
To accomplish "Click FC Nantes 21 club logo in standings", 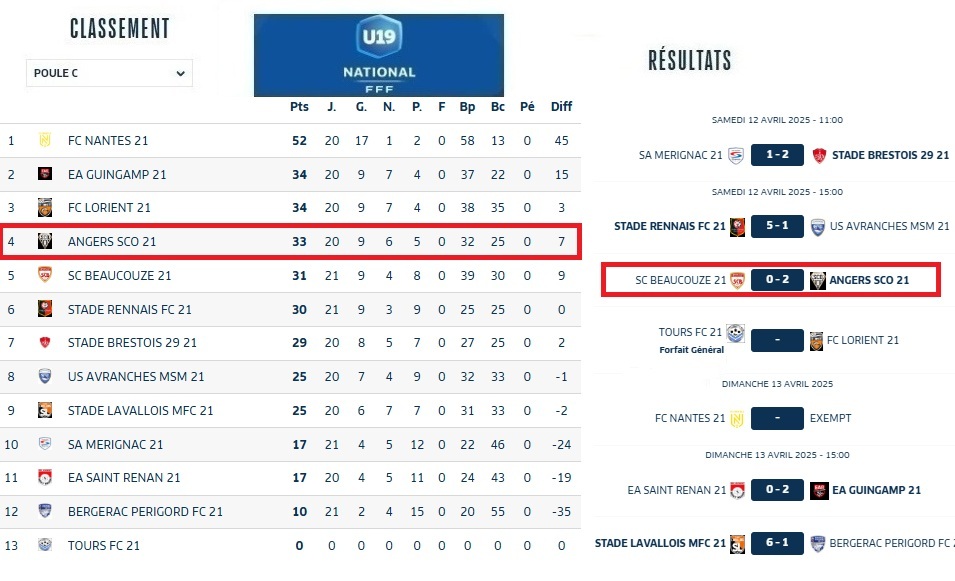I will click(x=44, y=140).
